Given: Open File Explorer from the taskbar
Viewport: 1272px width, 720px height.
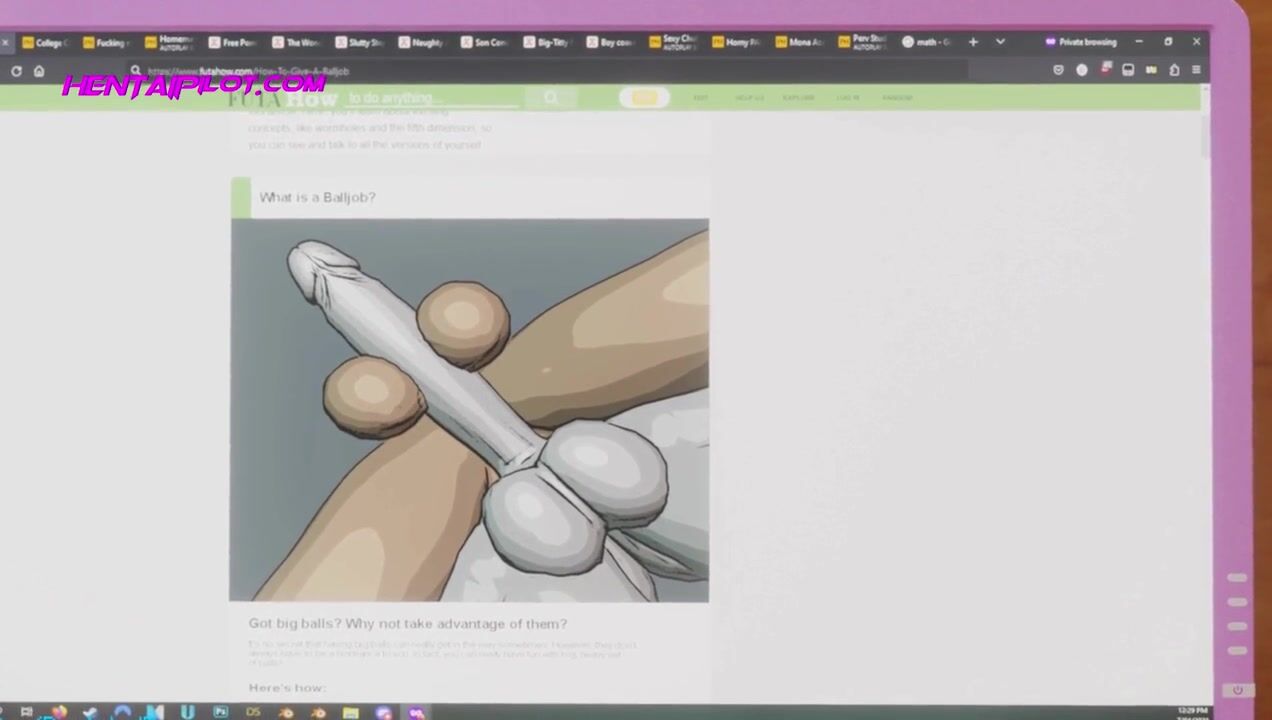Looking at the screenshot, I should [x=351, y=712].
